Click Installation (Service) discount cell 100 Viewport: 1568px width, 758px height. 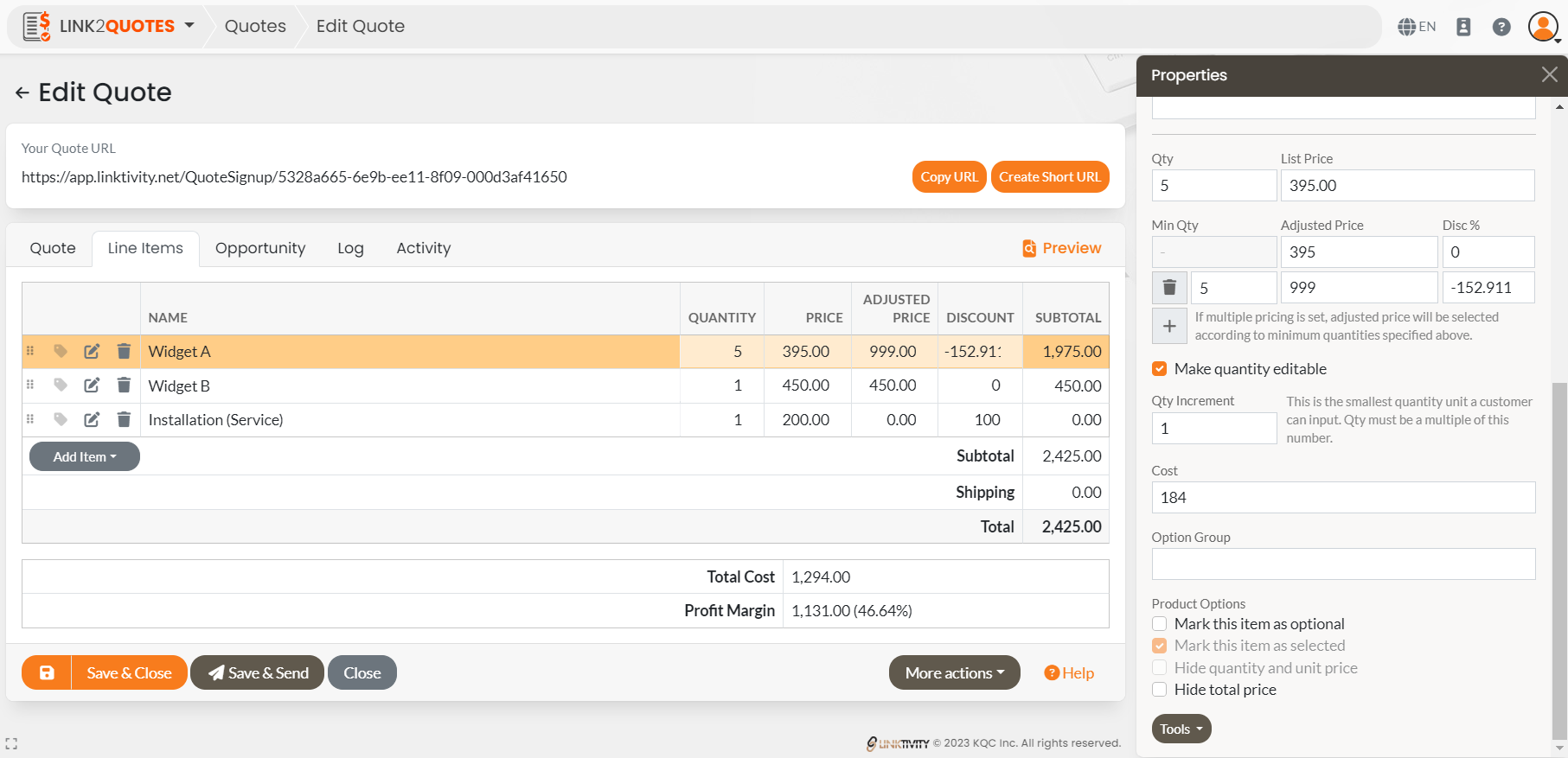[x=981, y=419]
